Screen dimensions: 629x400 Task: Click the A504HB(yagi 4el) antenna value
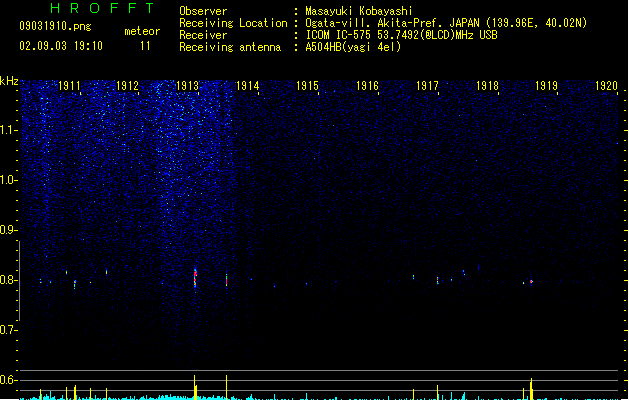pos(353,47)
